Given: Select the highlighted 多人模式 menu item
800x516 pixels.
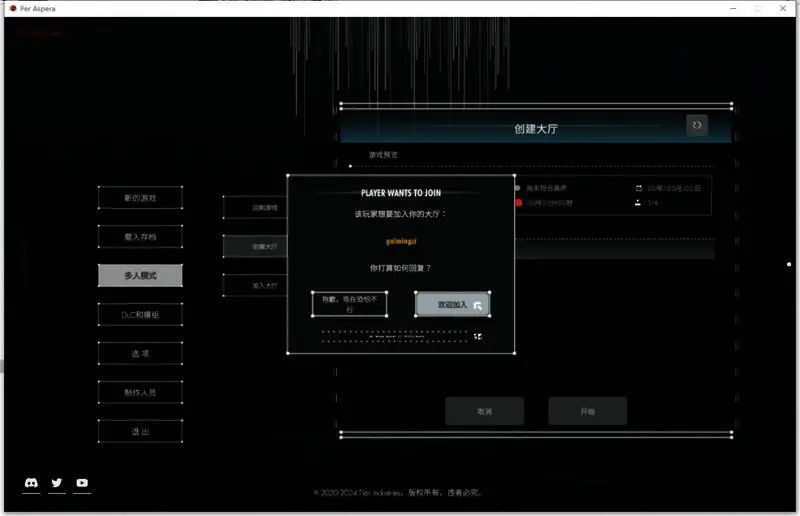Looking at the screenshot, I should (x=140, y=275).
